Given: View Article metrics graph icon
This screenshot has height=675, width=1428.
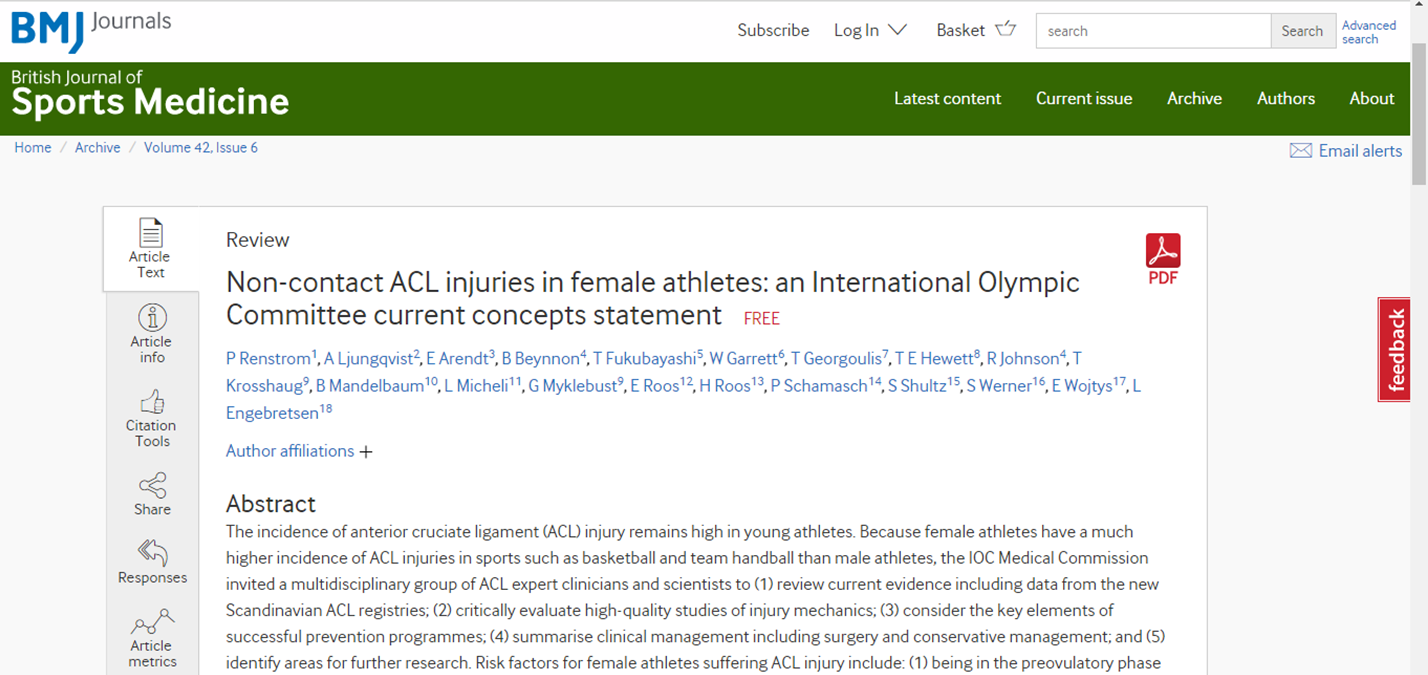Looking at the screenshot, I should tap(152, 623).
